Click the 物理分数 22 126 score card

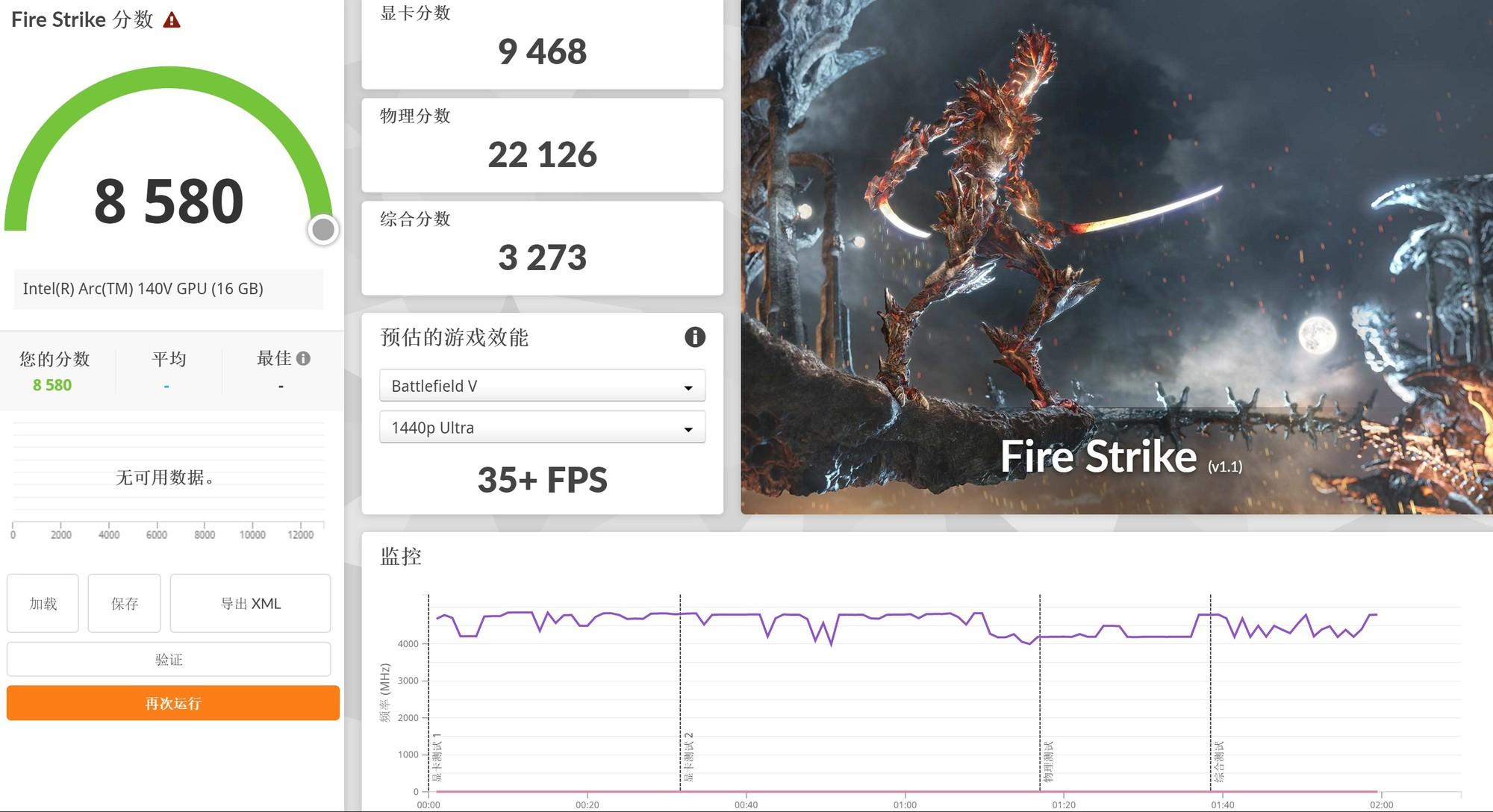pyautogui.click(x=542, y=146)
